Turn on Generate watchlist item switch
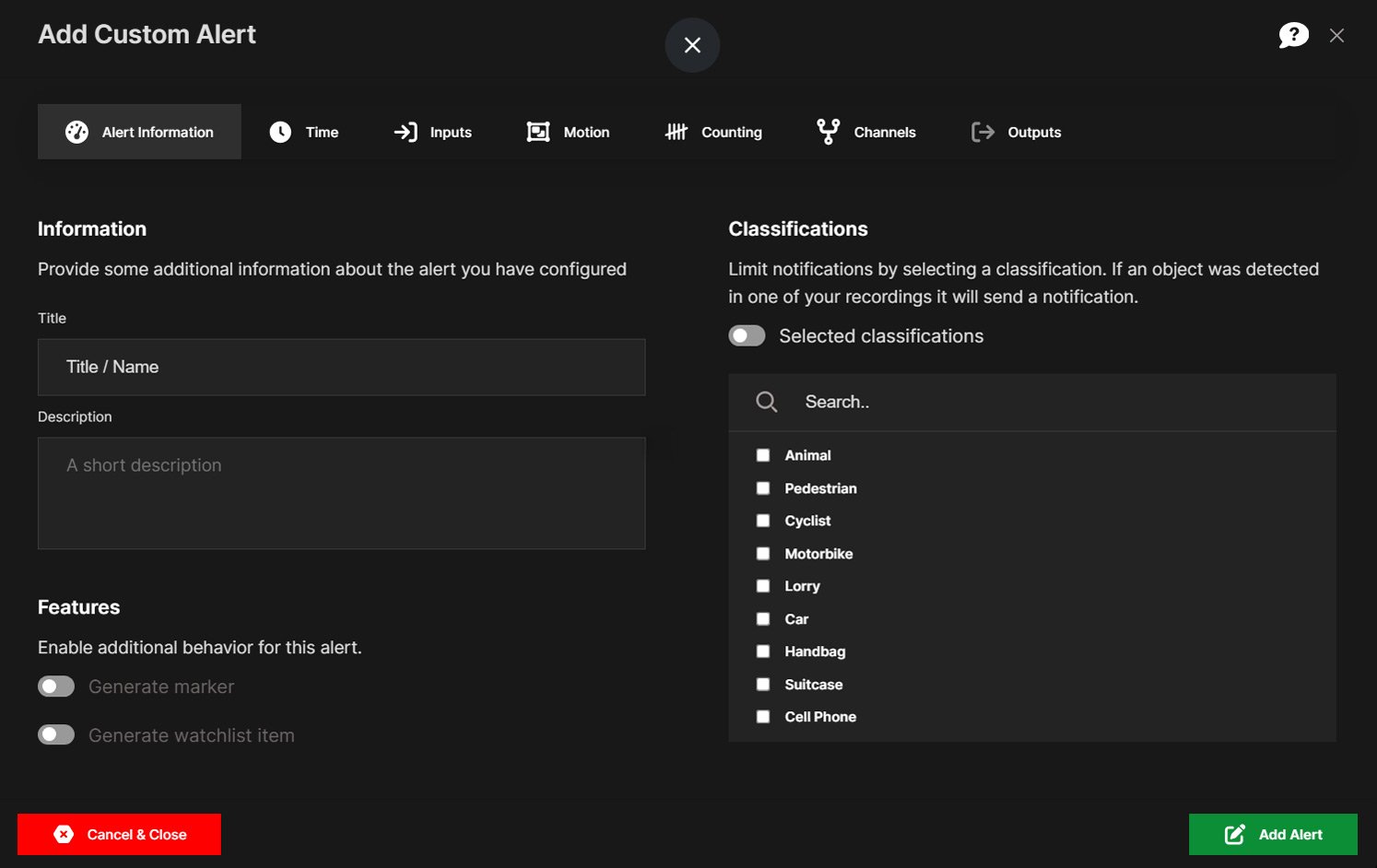 point(56,734)
